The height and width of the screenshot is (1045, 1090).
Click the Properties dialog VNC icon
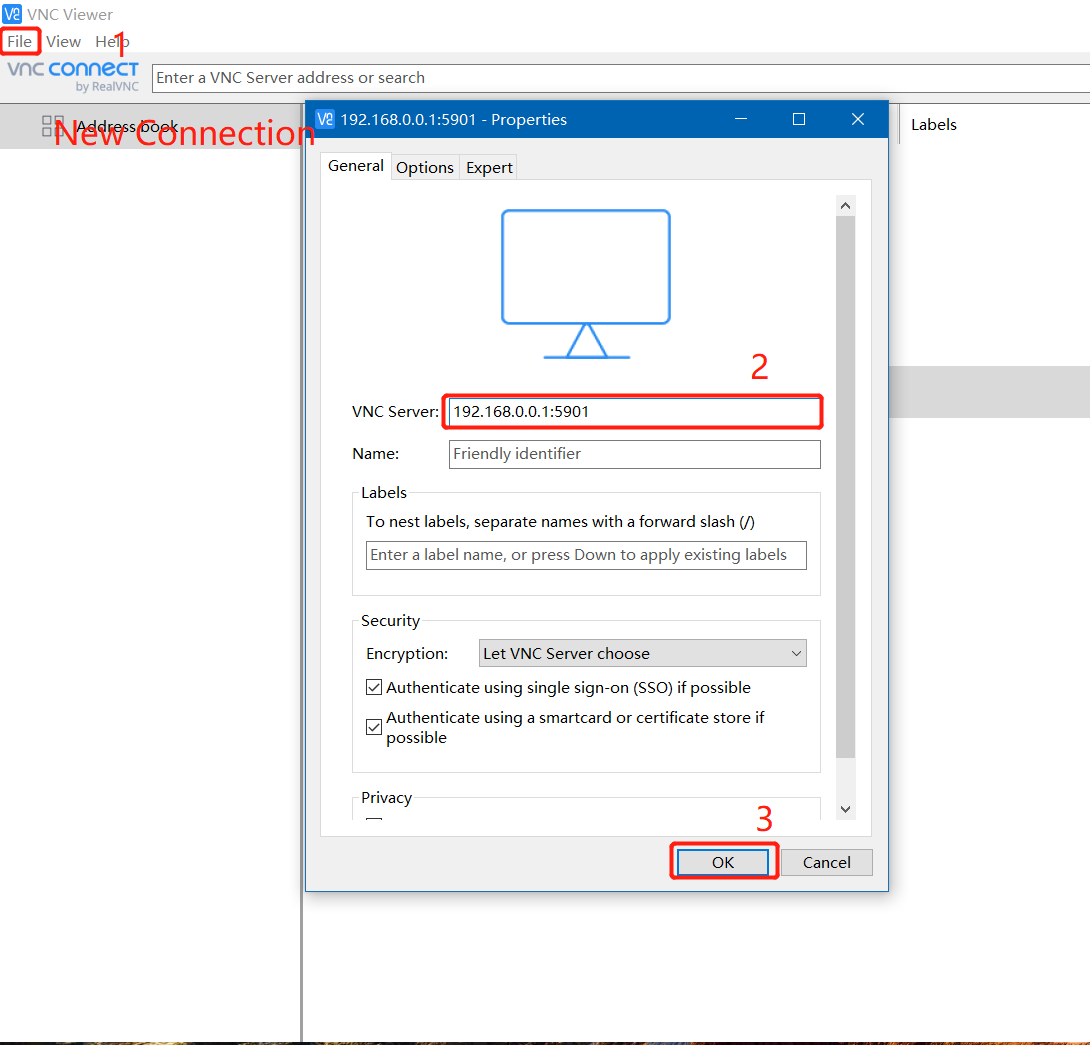(325, 119)
